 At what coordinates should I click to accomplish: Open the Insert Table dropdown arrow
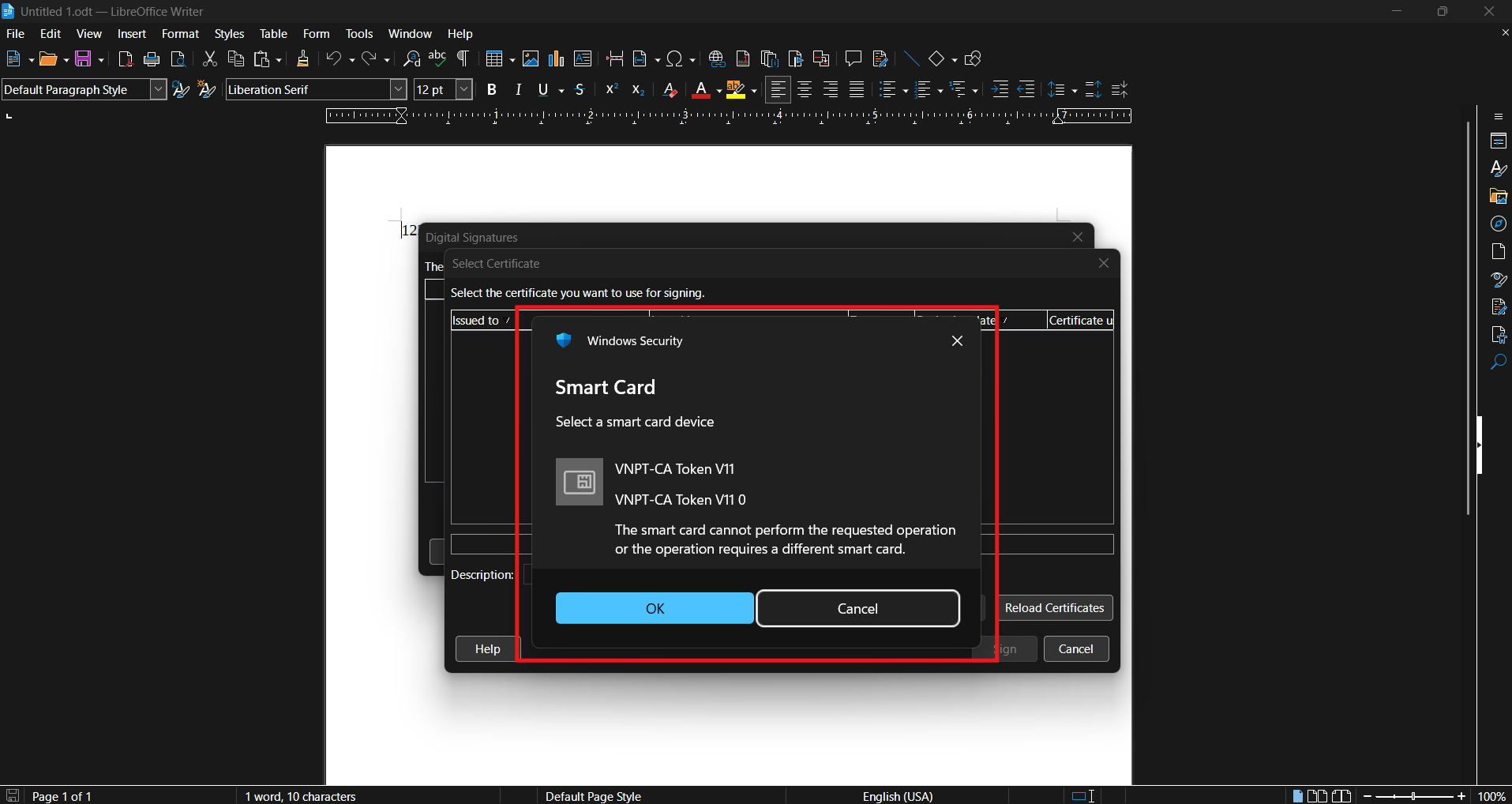tap(512, 60)
